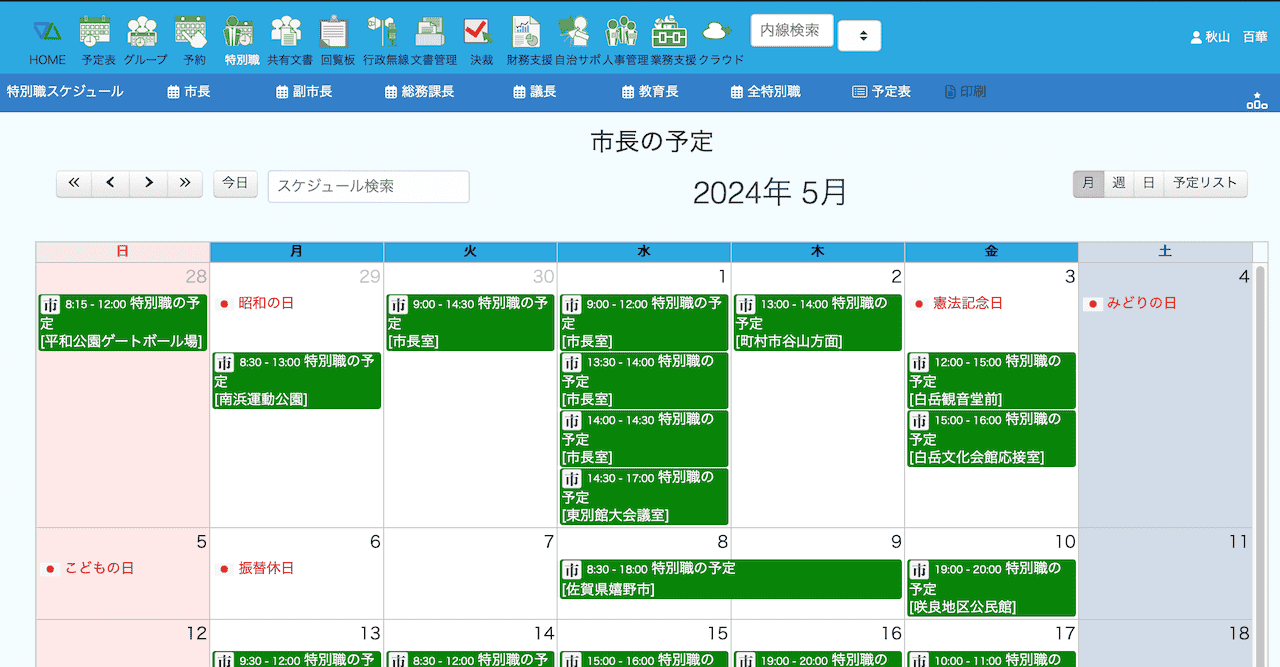
Task: Open the 回覧板 circulation board icon
Action: (x=337, y=41)
